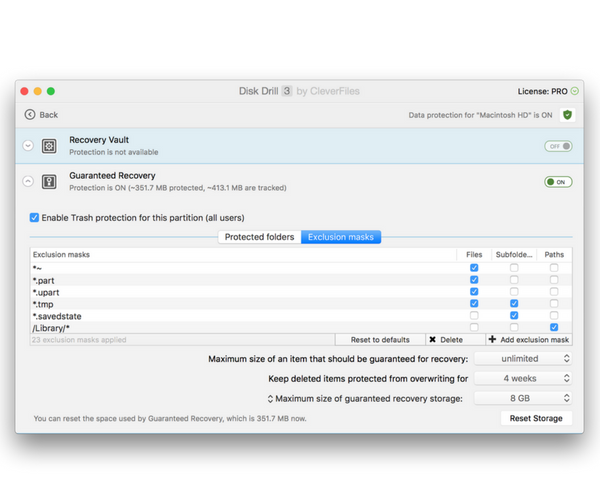This screenshot has width=600, height=500.
Task: Collapse the Guaranteed Recovery section chevron
Action: click(x=28, y=181)
